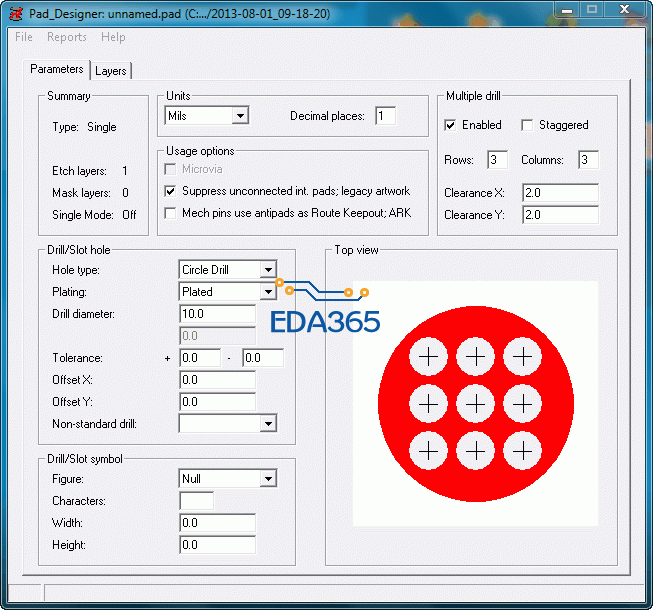Maximize the Pad Designer window
Viewport: 653px width, 610px height.
(592, 10)
